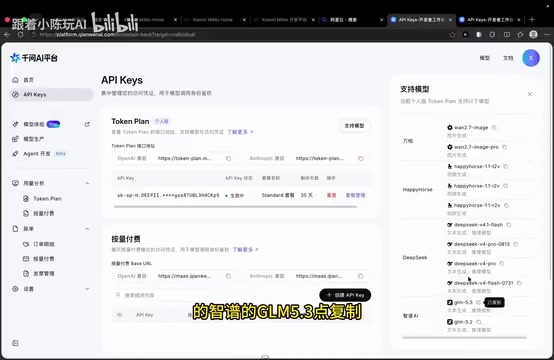Click copy icon next to glm-5.2

tap(479, 322)
